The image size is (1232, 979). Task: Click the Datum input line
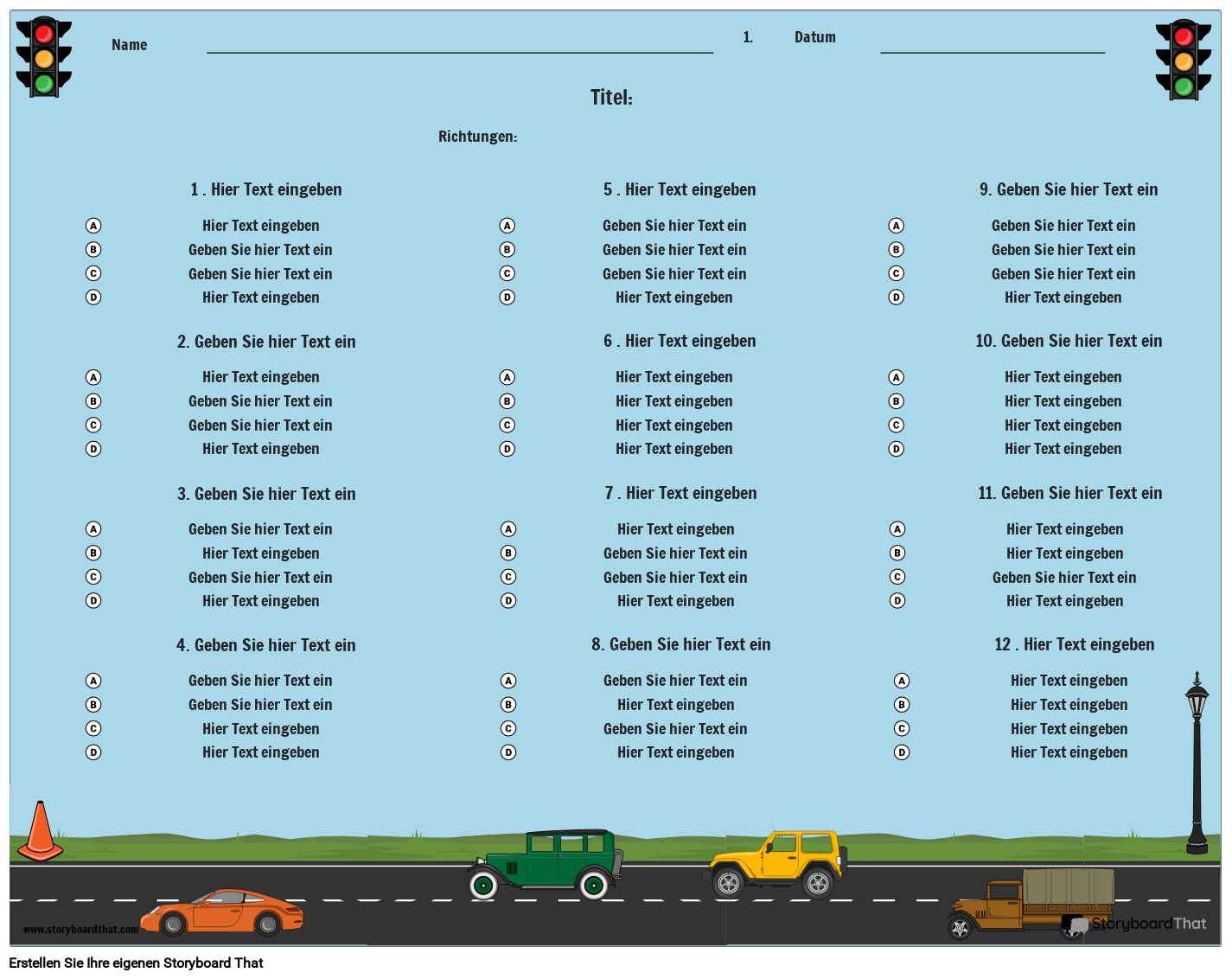click(991, 54)
